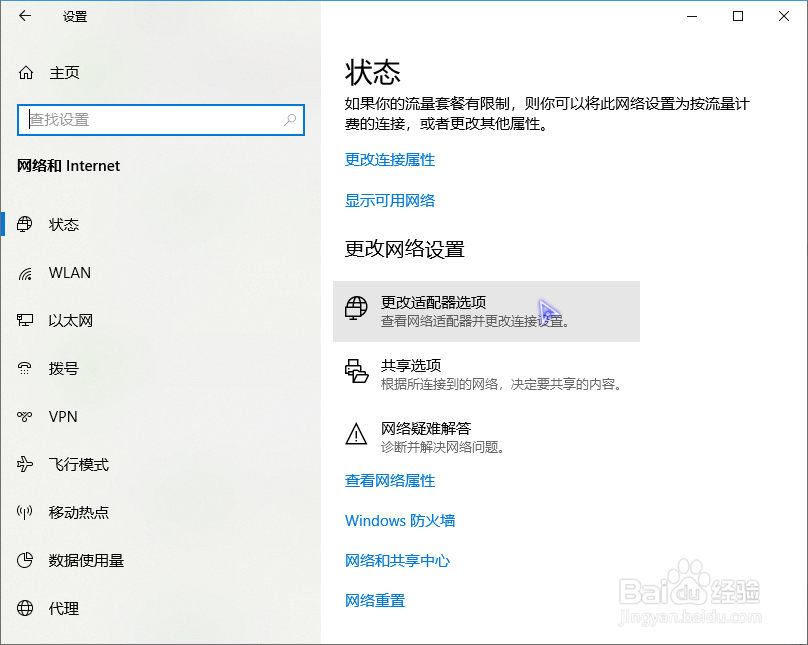
Task: Click the 更改连接属性 link
Action: coord(390,160)
